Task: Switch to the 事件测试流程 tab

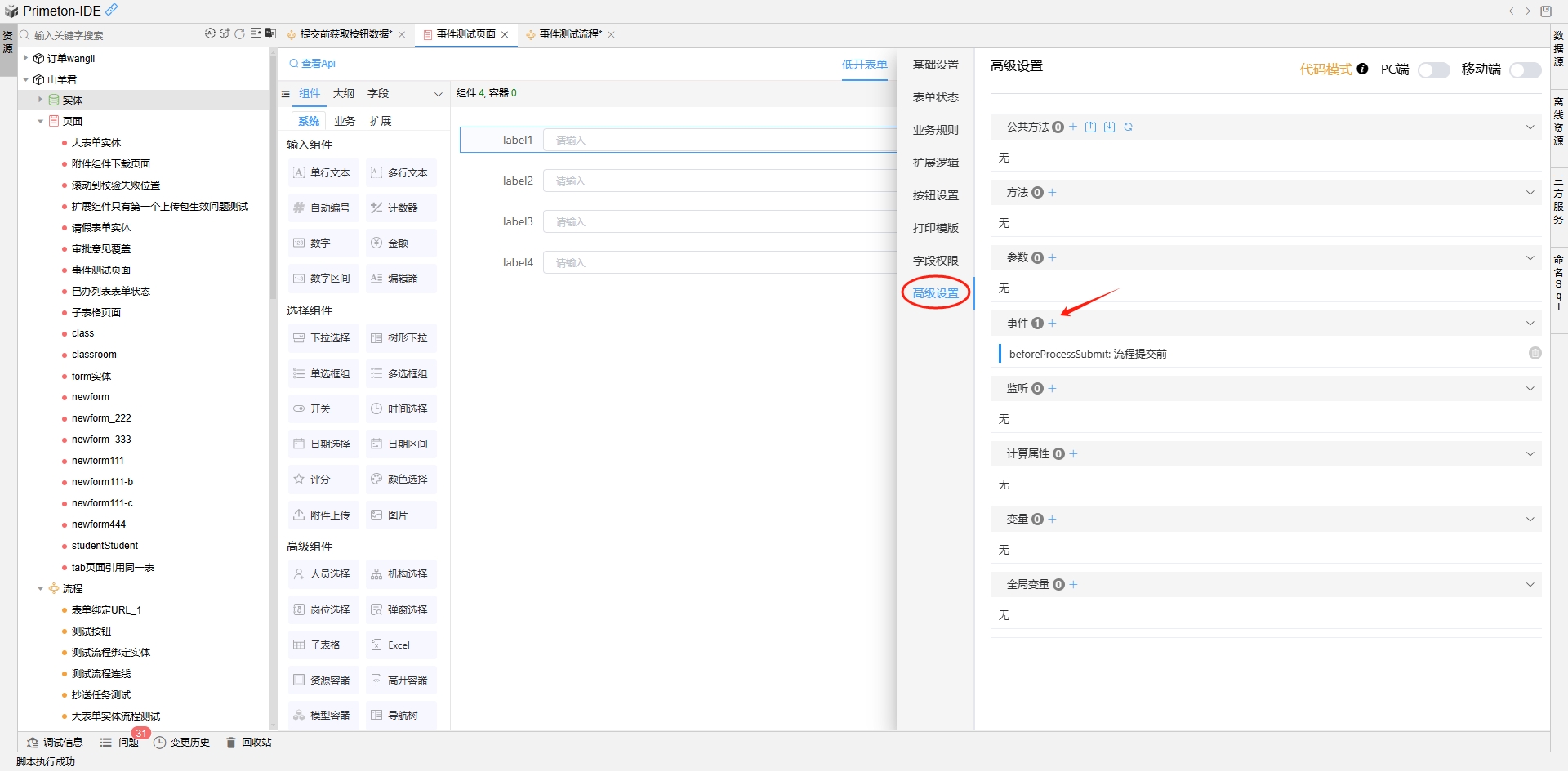Action: point(569,34)
